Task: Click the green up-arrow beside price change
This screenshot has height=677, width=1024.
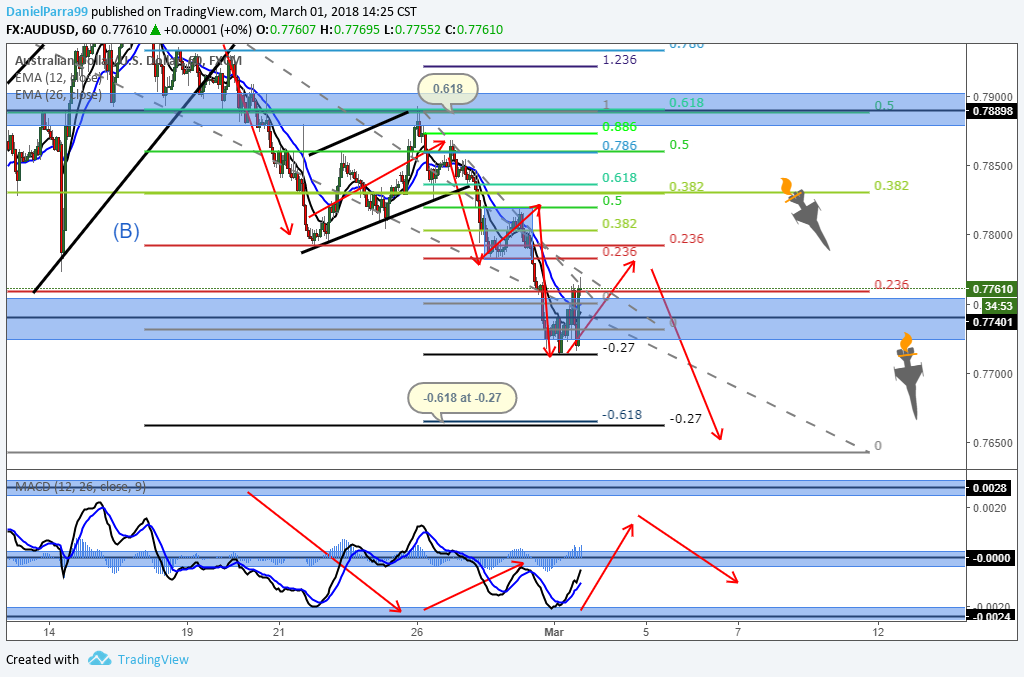Action: pyautogui.click(x=155, y=29)
